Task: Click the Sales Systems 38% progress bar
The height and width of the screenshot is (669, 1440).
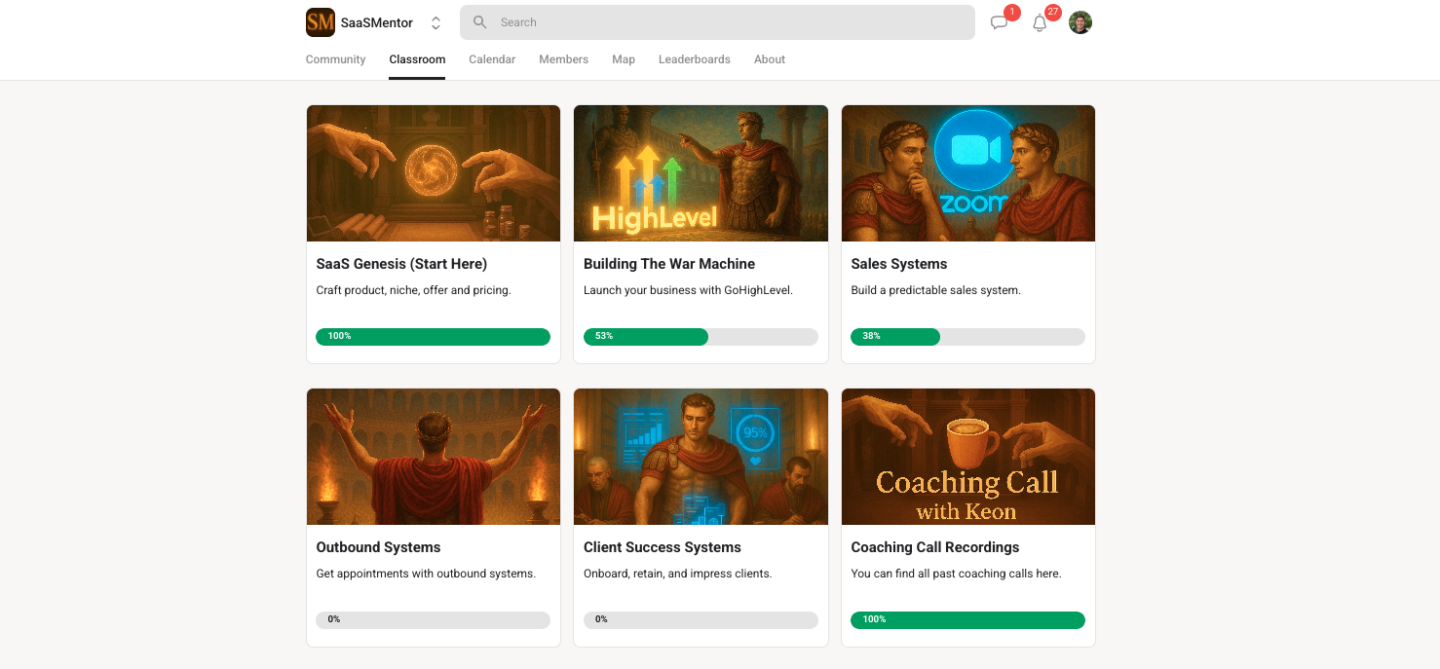Action: [968, 337]
